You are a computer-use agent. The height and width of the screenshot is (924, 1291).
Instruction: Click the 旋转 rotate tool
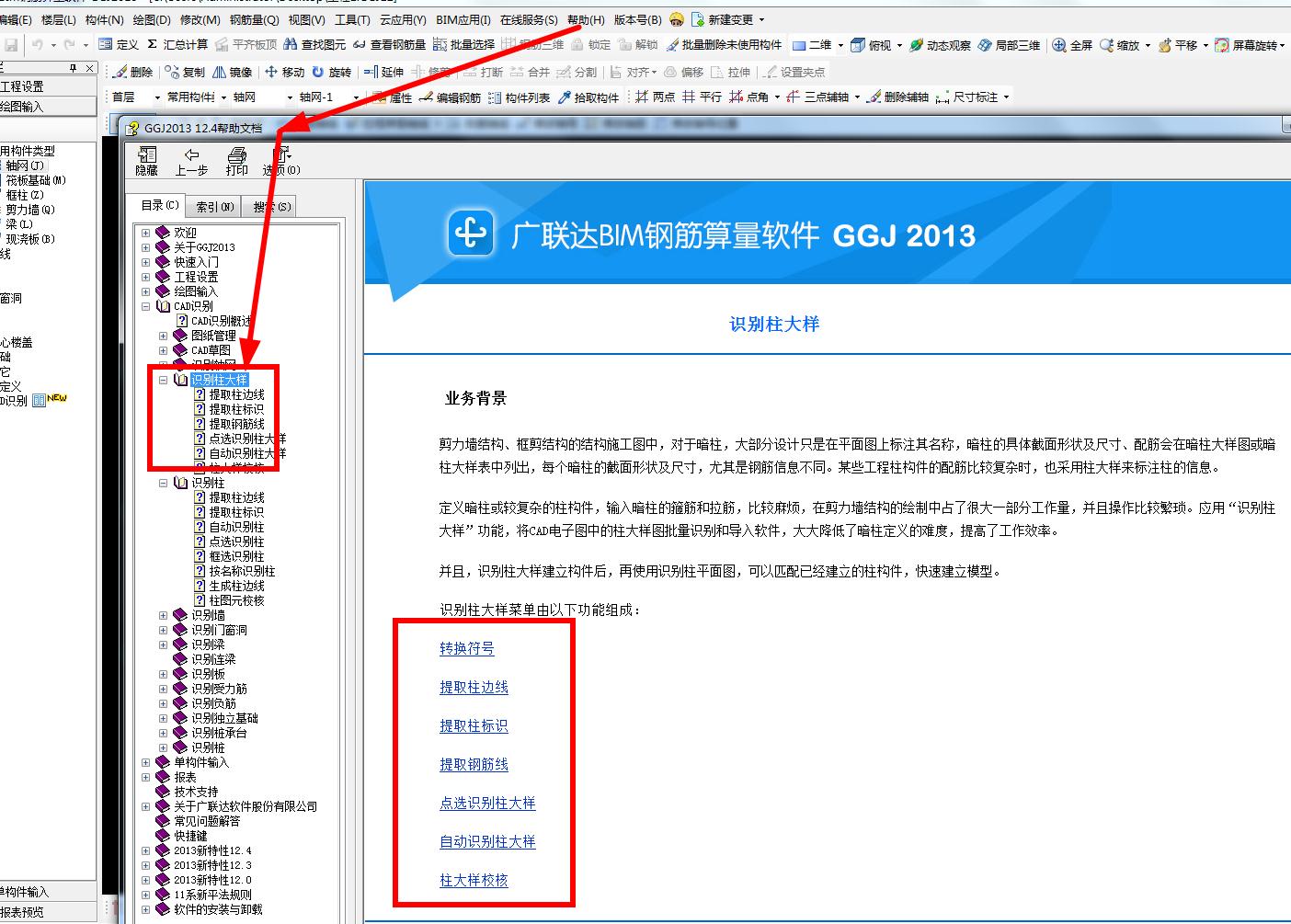point(331,72)
